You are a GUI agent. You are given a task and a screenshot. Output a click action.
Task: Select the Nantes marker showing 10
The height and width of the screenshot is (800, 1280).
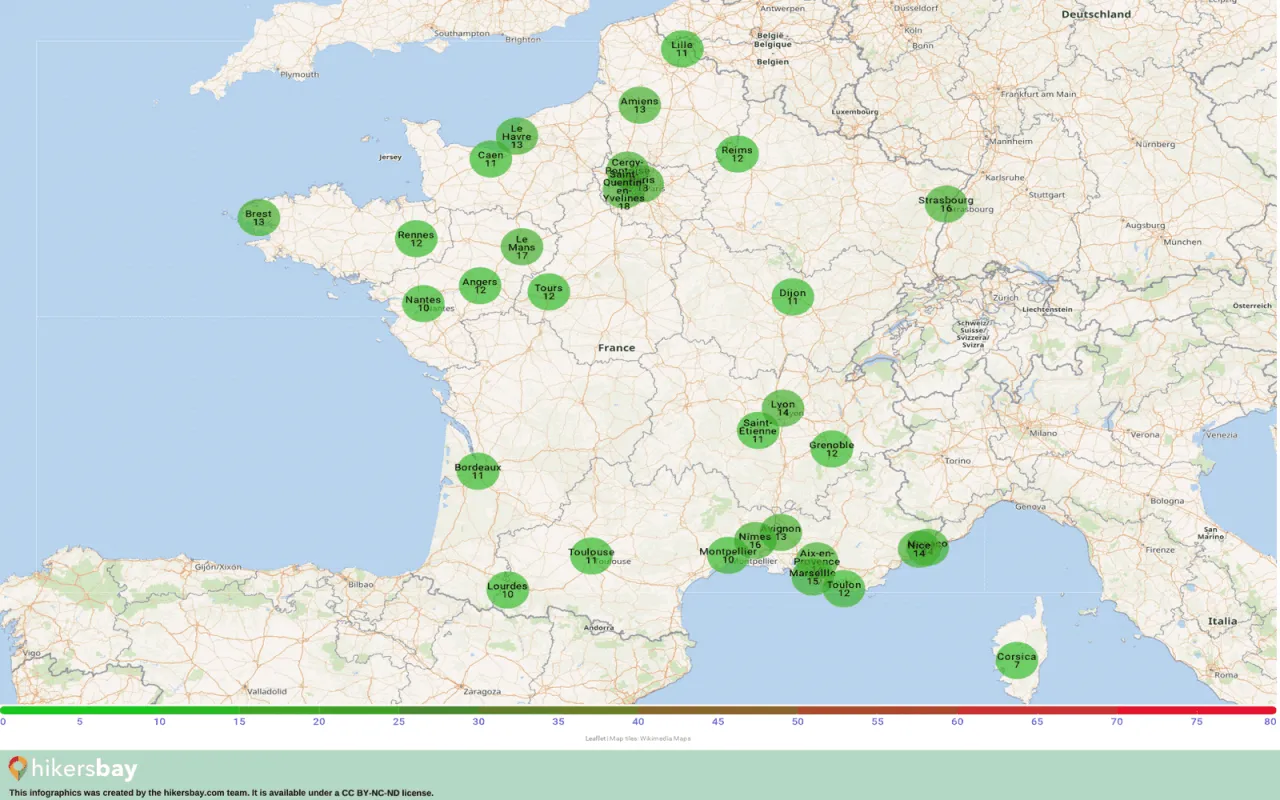point(423,303)
